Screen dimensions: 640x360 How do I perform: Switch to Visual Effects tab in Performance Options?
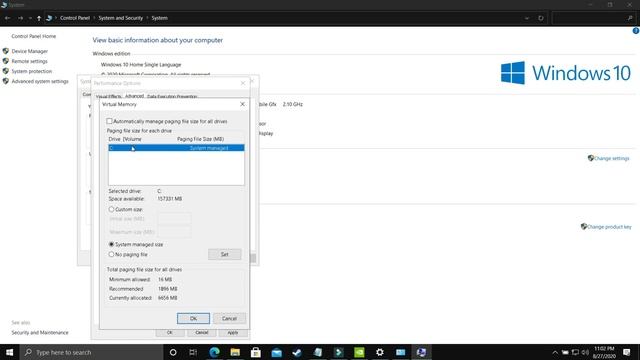[109, 96]
